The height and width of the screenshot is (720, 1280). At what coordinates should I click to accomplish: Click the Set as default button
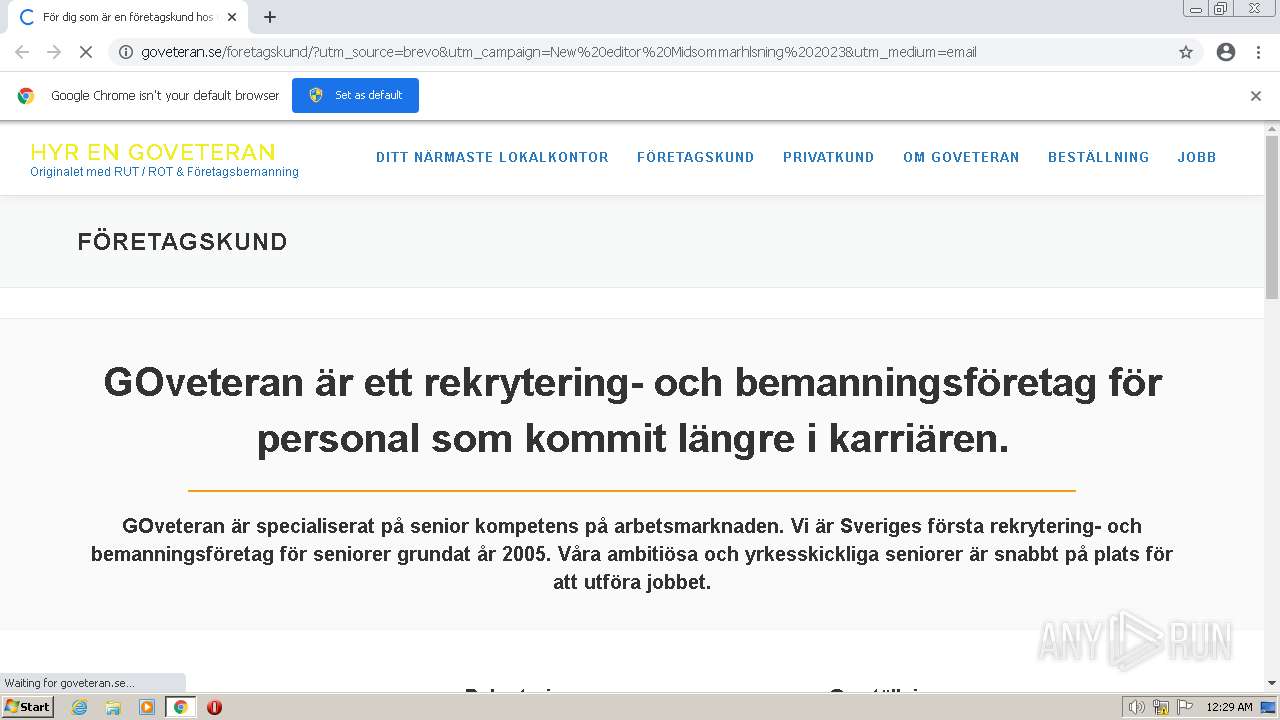tap(355, 95)
